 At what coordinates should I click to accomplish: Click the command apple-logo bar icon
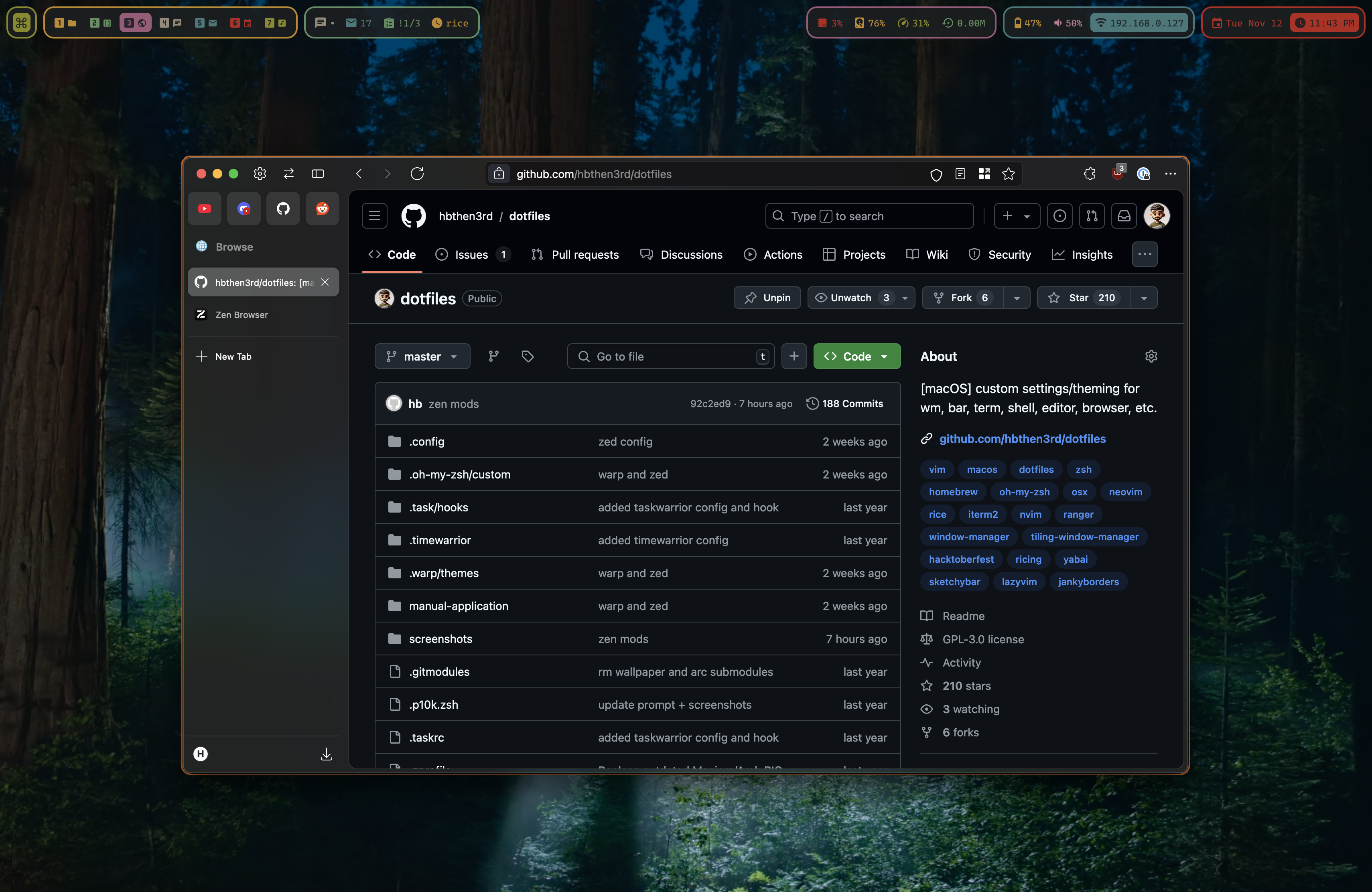[21, 23]
